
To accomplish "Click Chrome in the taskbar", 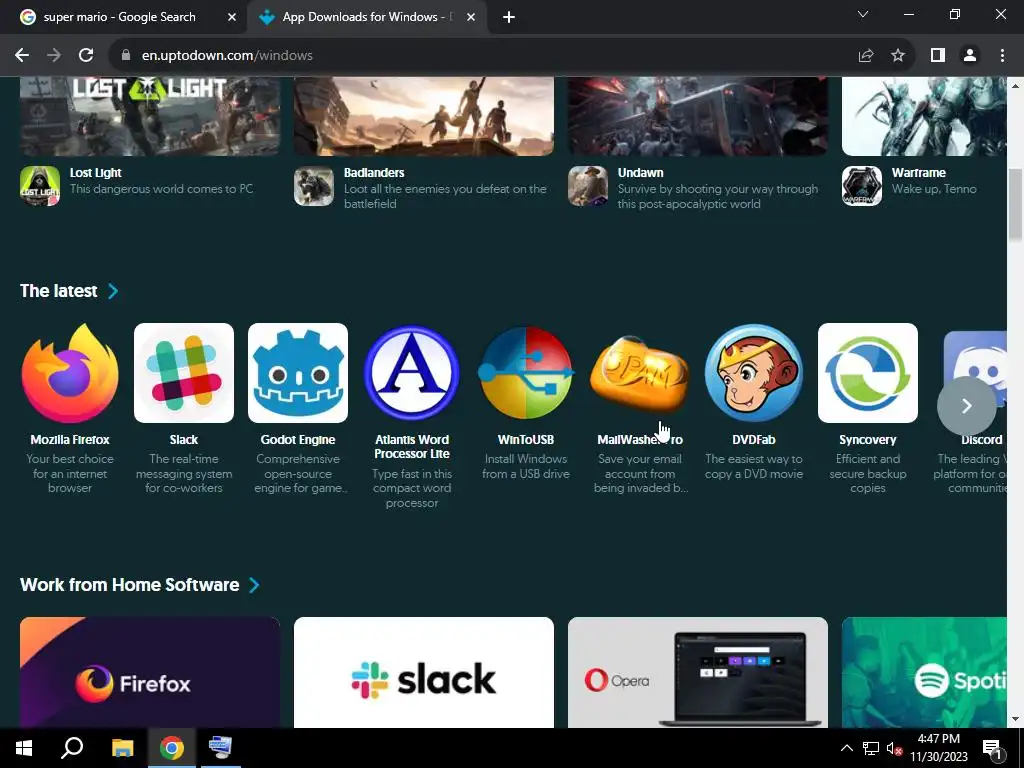I will pos(172,748).
